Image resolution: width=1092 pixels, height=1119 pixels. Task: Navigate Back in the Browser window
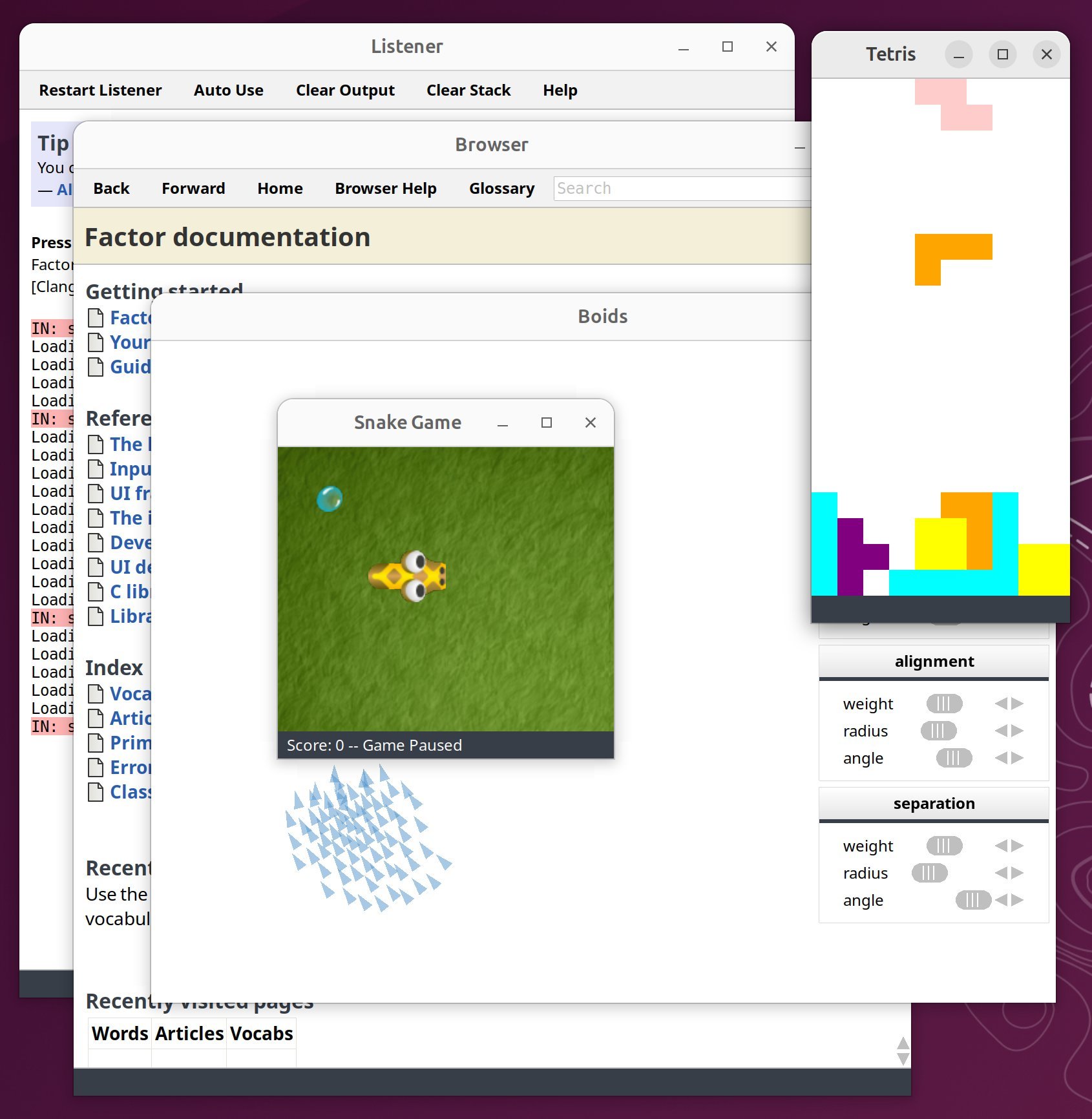[x=111, y=188]
